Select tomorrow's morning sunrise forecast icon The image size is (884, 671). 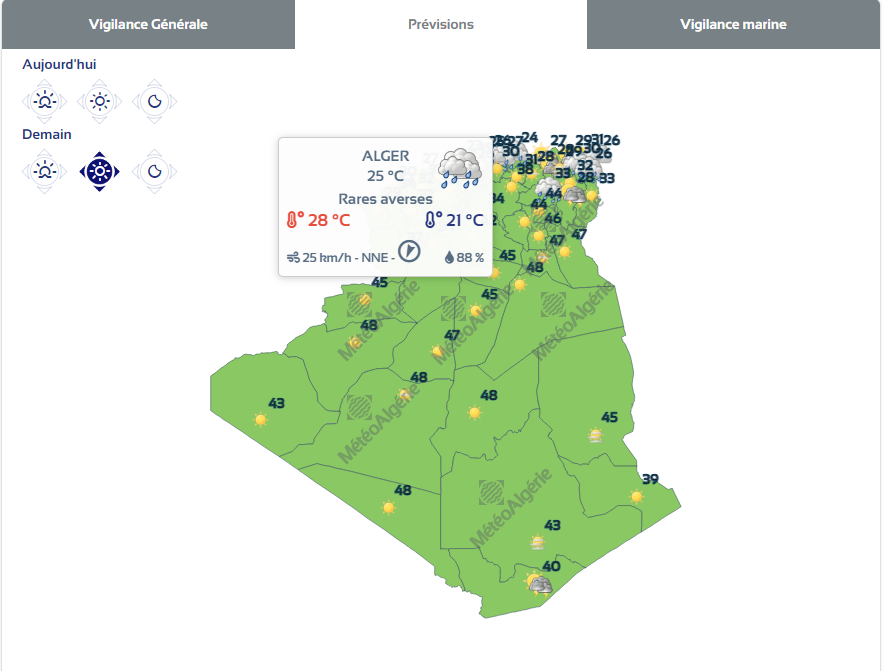(44, 171)
